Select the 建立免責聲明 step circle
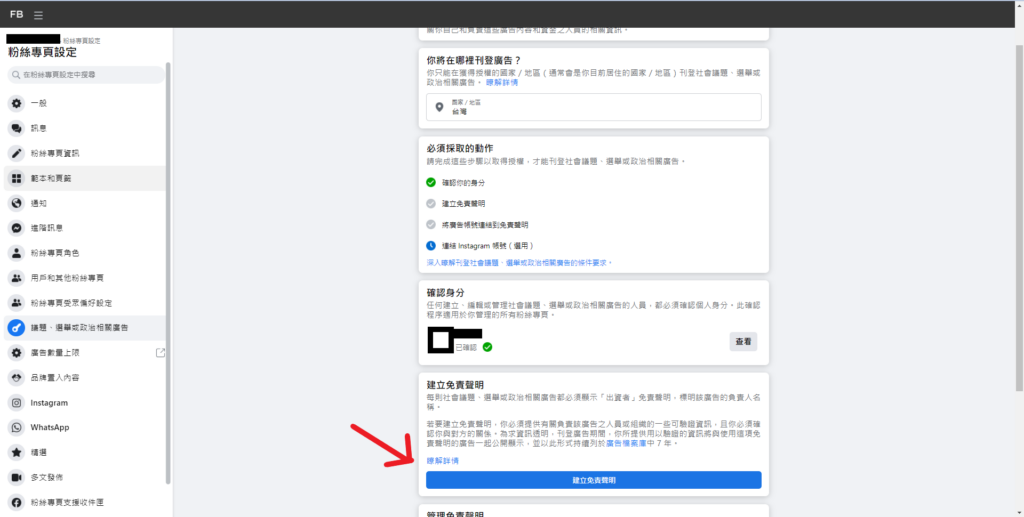The width and height of the screenshot is (1024, 517). coord(430,204)
